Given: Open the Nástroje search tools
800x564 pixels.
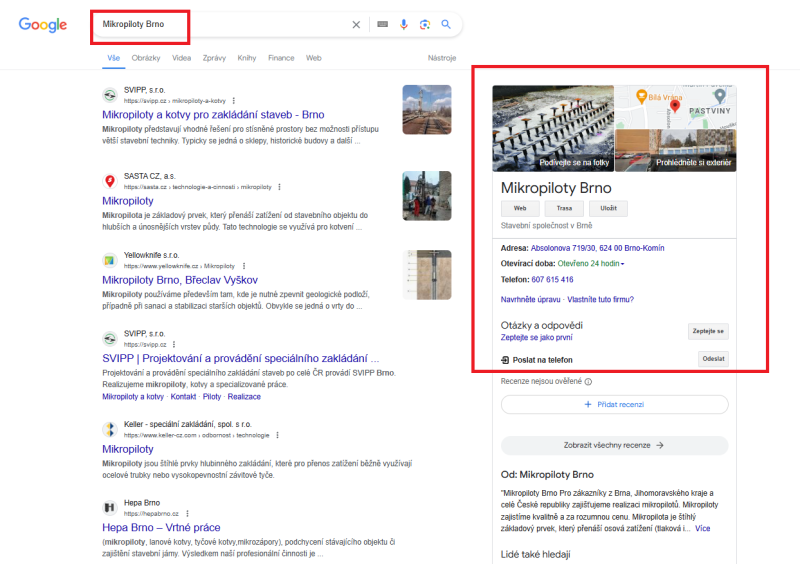Looking at the screenshot, I should tap(442, 58).
